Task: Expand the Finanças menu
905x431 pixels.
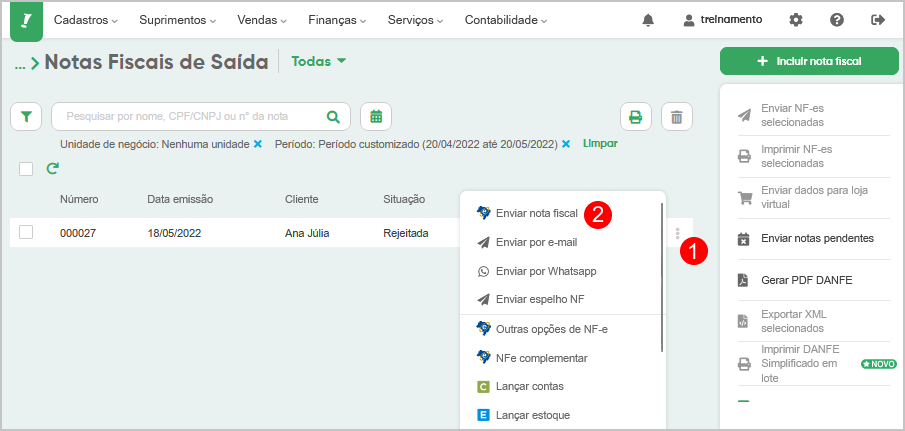Action: click(x=337, y=20)
